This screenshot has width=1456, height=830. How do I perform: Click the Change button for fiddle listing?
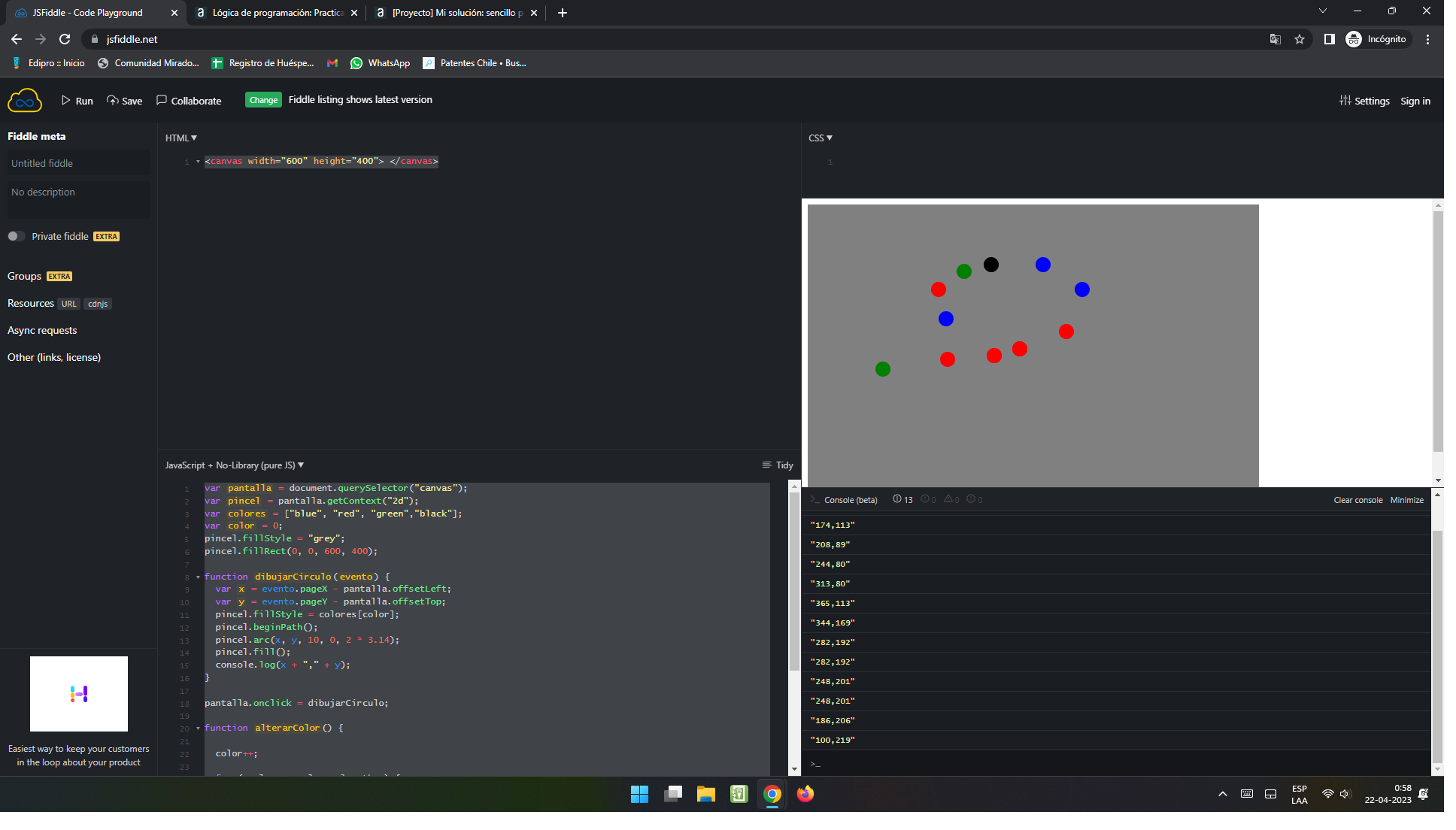263,99
